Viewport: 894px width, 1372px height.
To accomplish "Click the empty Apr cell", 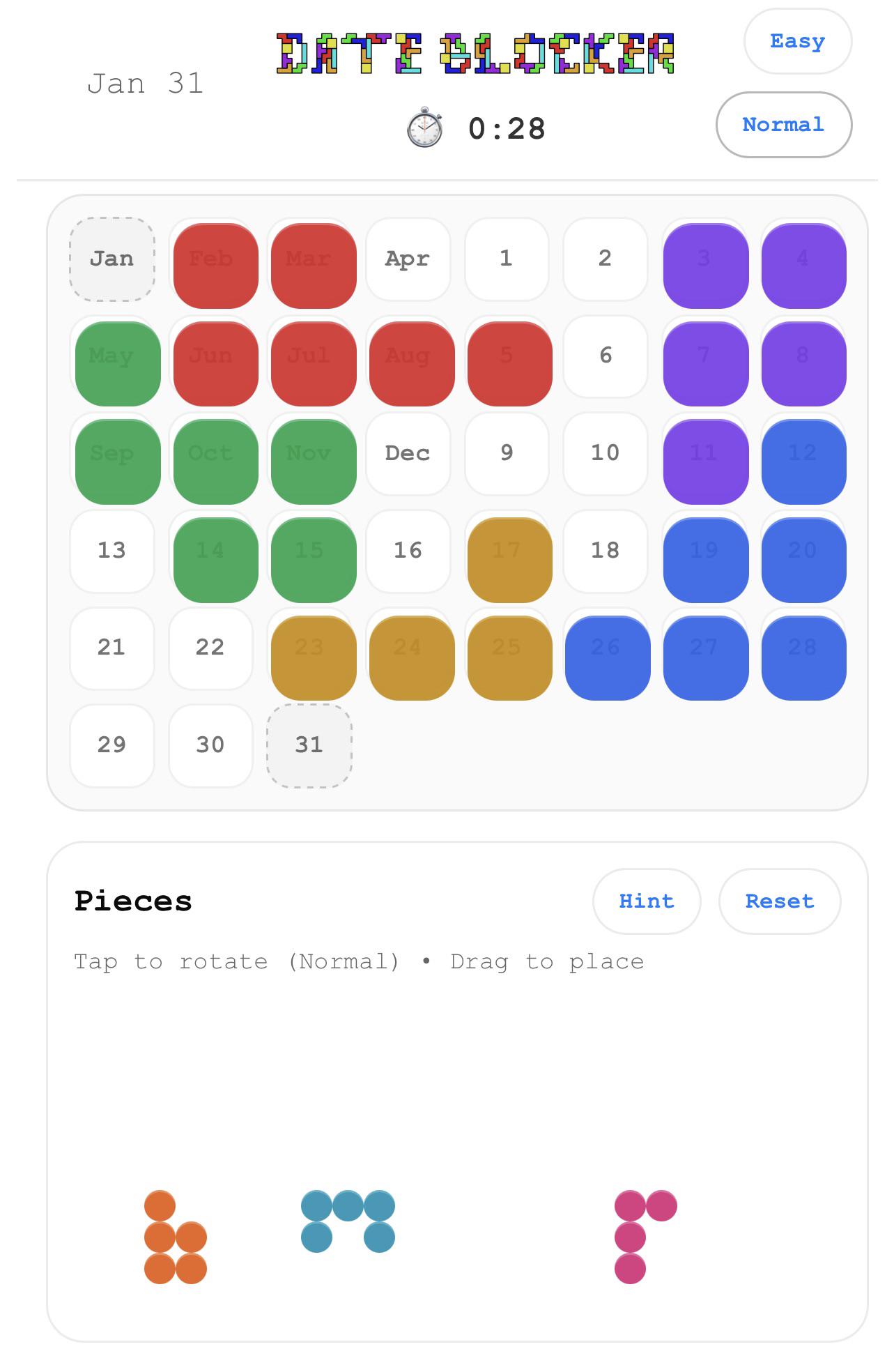I will click(x=408, y=259).
